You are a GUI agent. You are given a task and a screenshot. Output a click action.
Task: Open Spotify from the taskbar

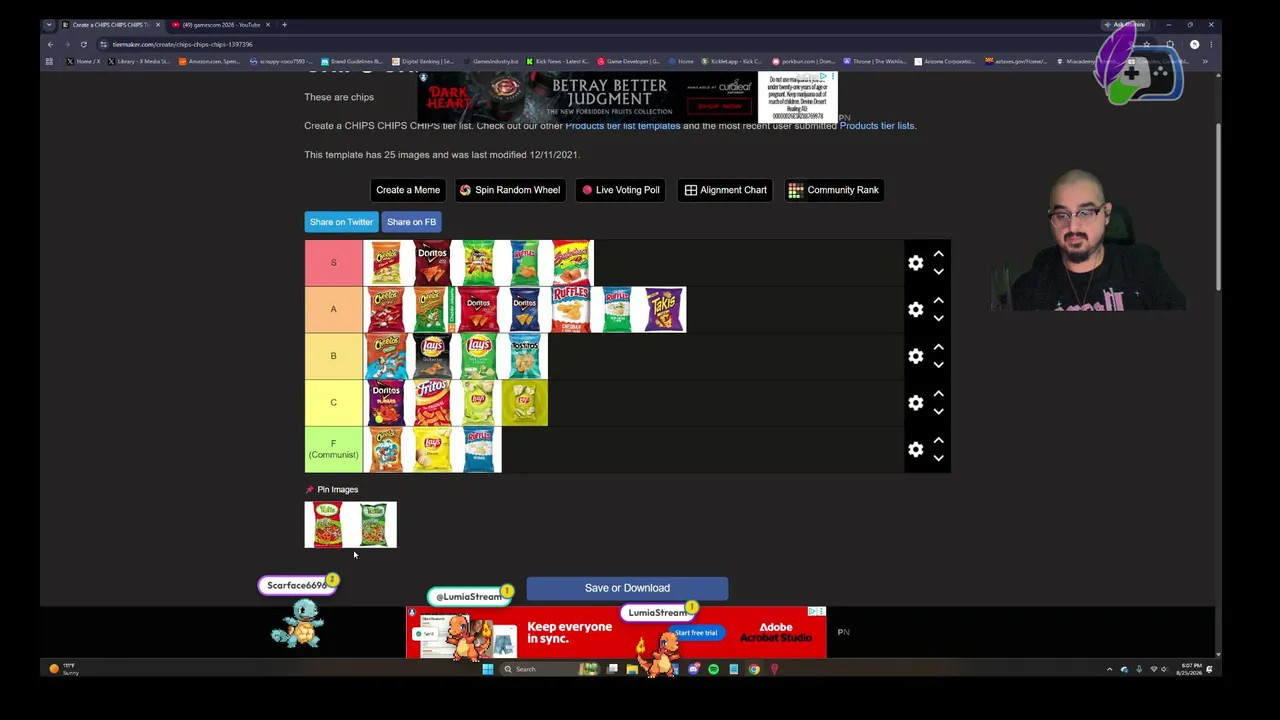713,670
